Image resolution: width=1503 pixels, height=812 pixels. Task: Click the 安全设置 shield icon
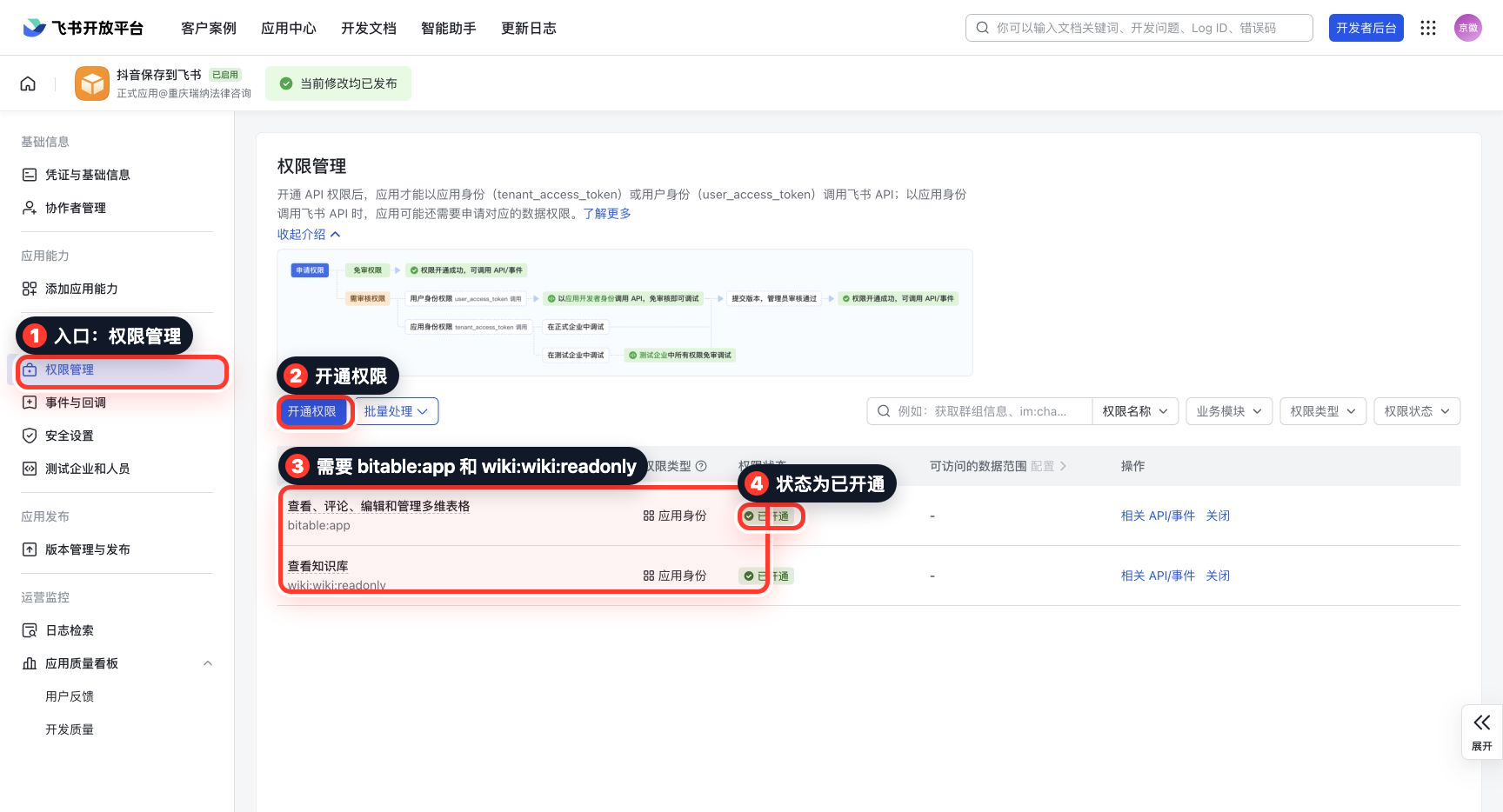coord(30,436)
